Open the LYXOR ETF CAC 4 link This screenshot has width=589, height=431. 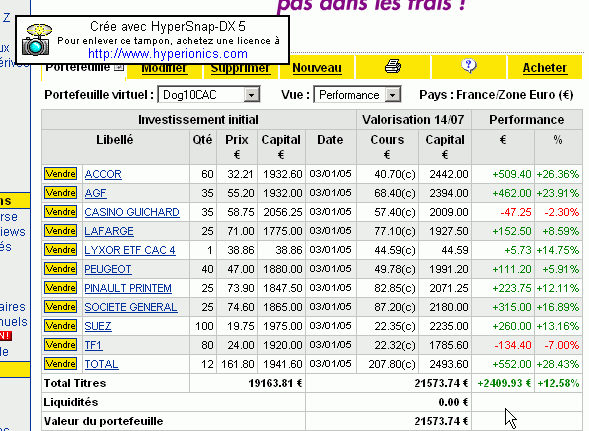pos(130,250)
